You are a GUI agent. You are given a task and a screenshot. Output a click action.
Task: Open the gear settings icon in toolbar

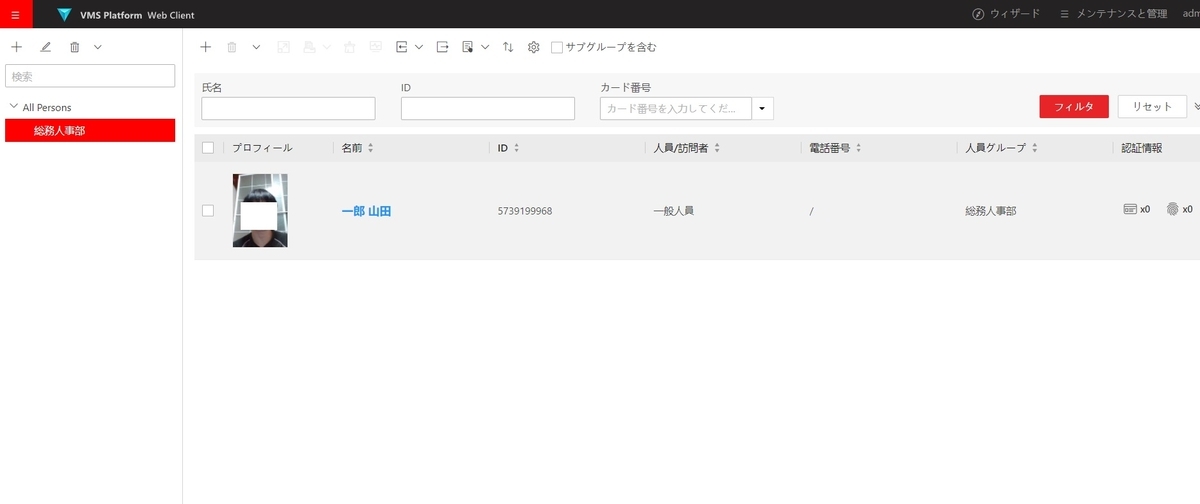click(534, 47)
